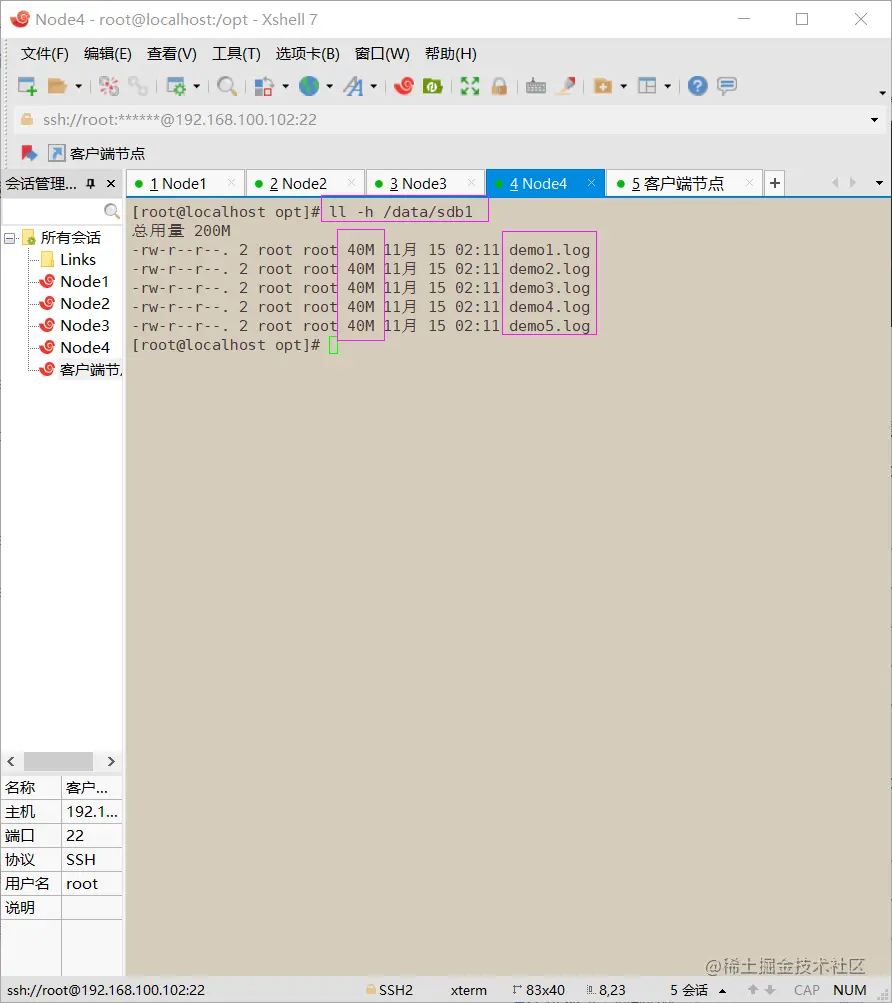Toggle full screen arrows icon
This screenshot has width=892, height=1003.
tap(470, 86)
